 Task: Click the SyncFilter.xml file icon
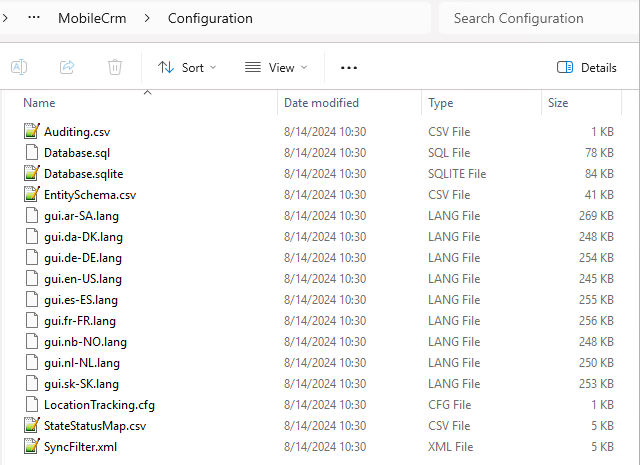pos(31,447)
